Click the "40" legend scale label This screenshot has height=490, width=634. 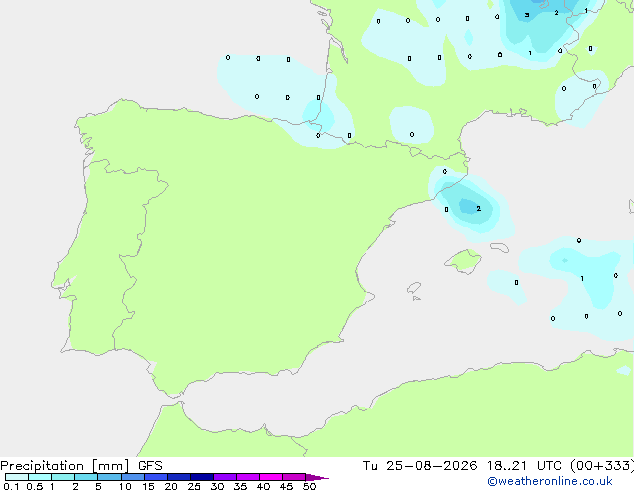pos(263,486)
